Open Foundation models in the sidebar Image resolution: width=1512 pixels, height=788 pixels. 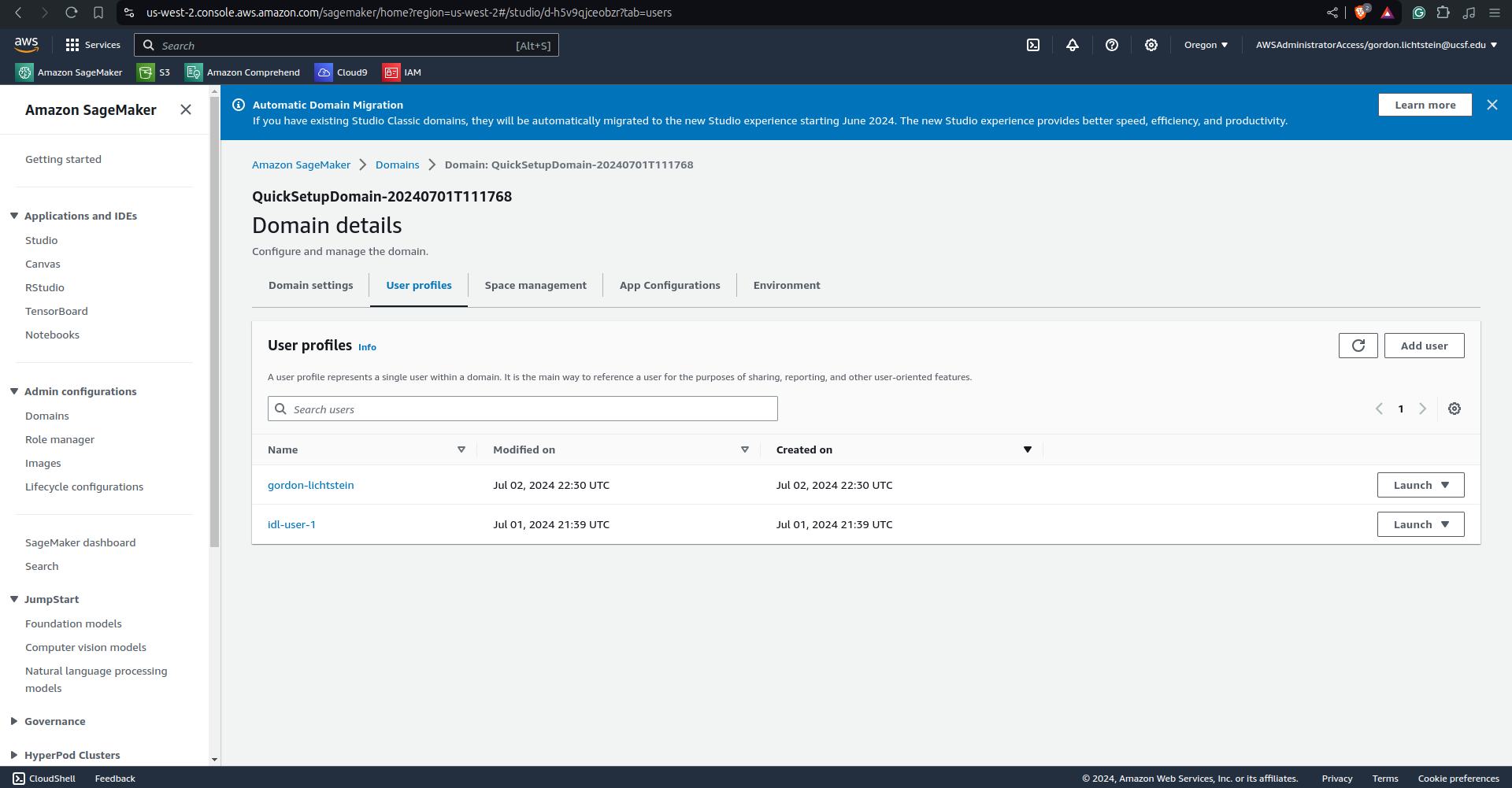click(x=74, y=623)
